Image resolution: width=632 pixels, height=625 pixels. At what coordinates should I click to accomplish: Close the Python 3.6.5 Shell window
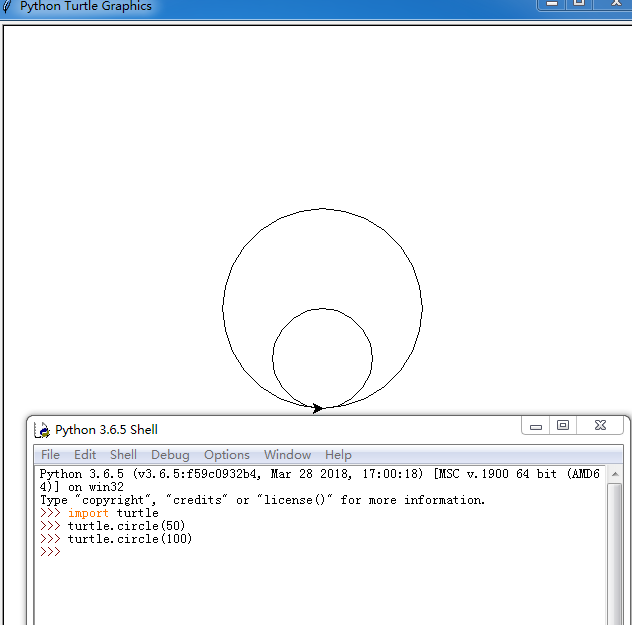[x=600, y=426]
